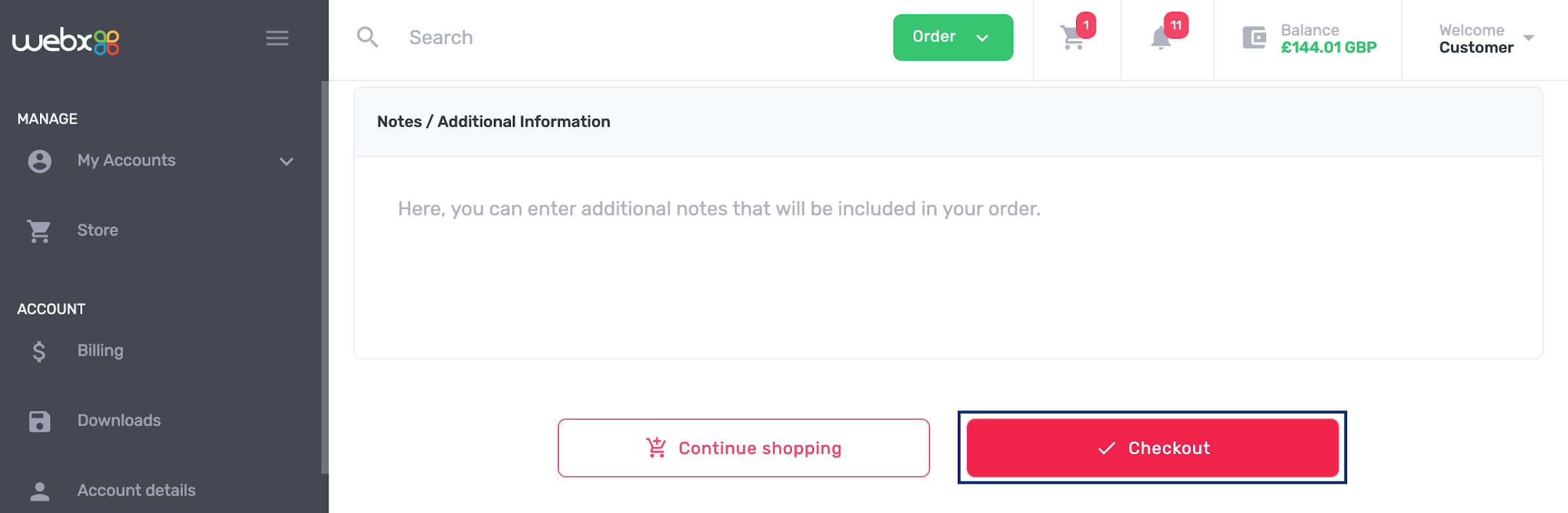Go to the Downloads menu item
Viewport: 1568px width, 513px height.
click(119, 420)
